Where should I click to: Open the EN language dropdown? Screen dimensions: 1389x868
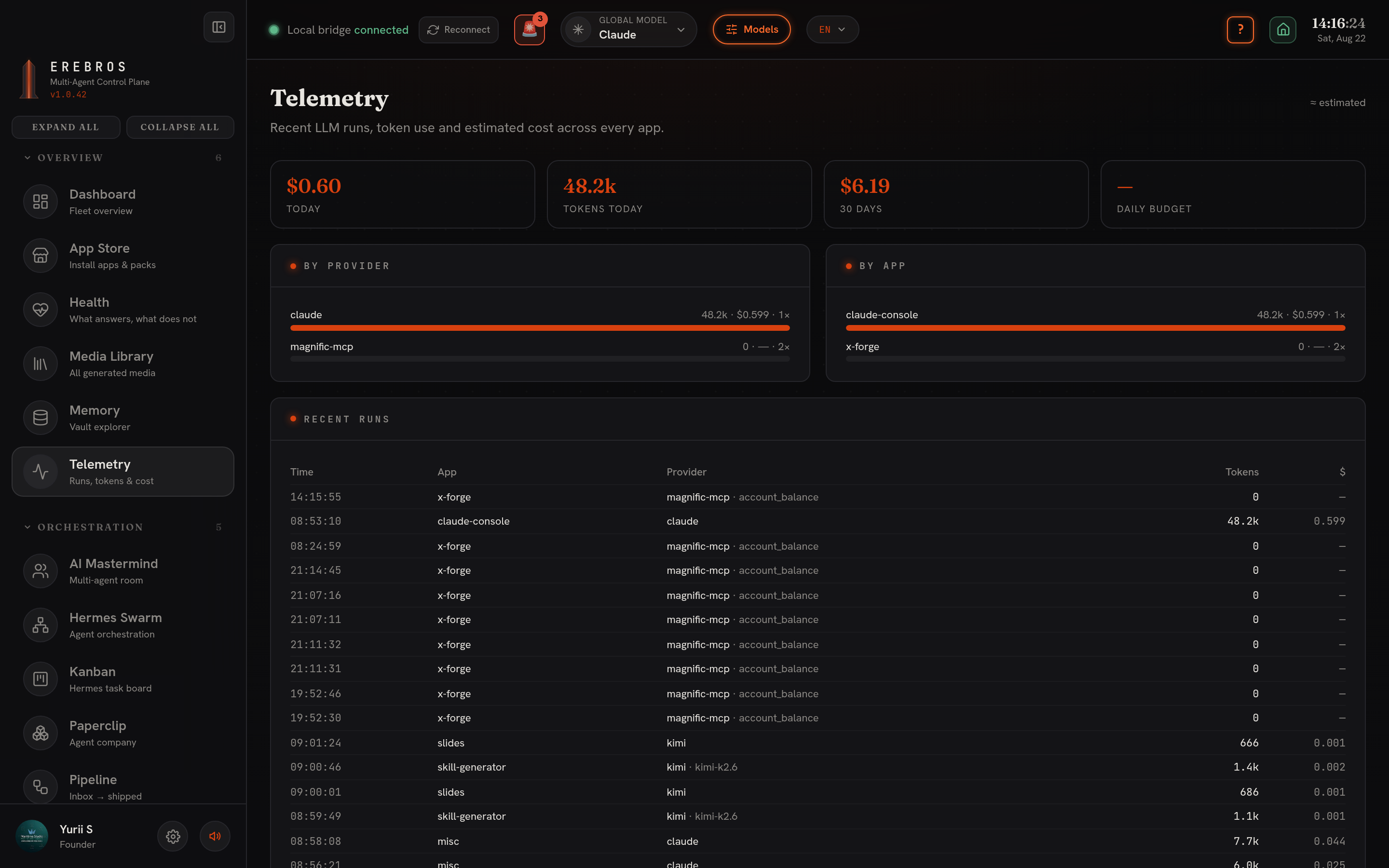coord(832,29)
